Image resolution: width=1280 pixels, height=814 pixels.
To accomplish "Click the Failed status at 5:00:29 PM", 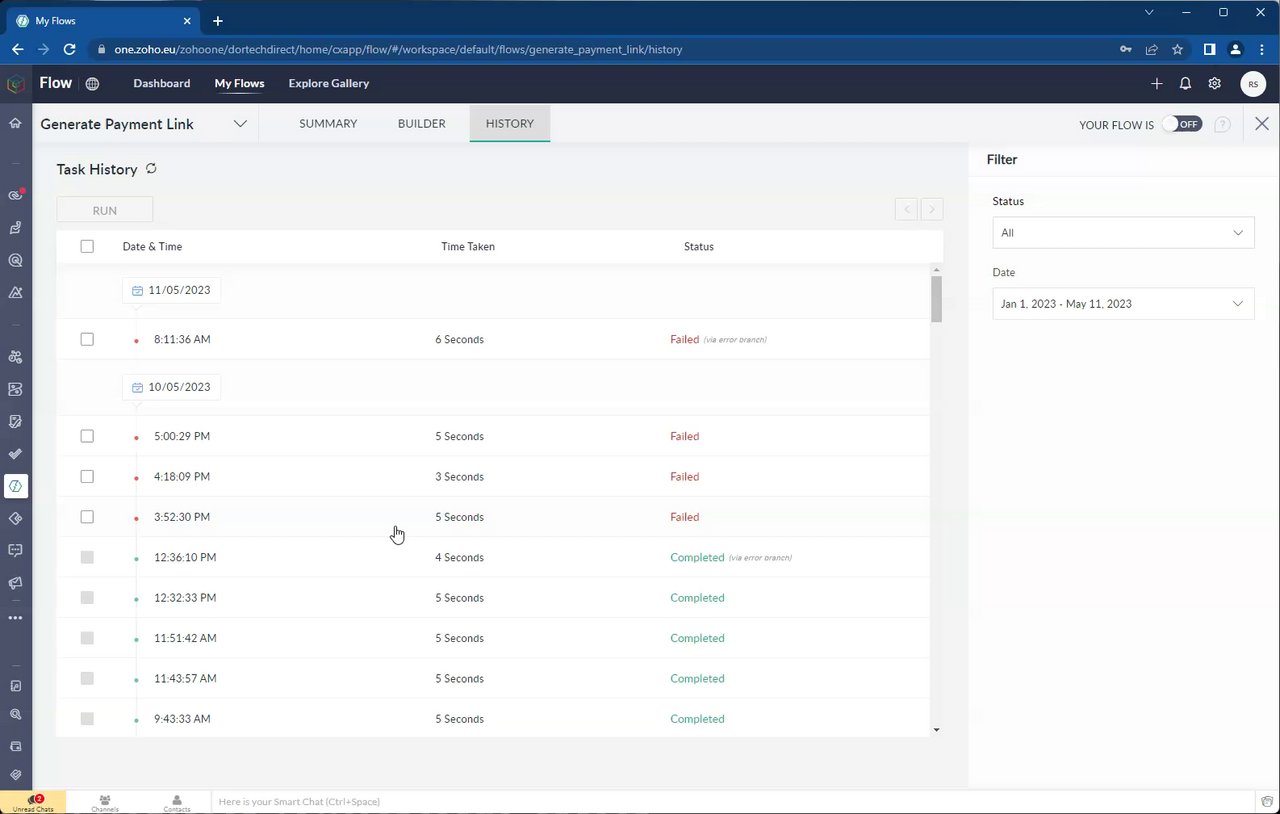I will (685, 436).
